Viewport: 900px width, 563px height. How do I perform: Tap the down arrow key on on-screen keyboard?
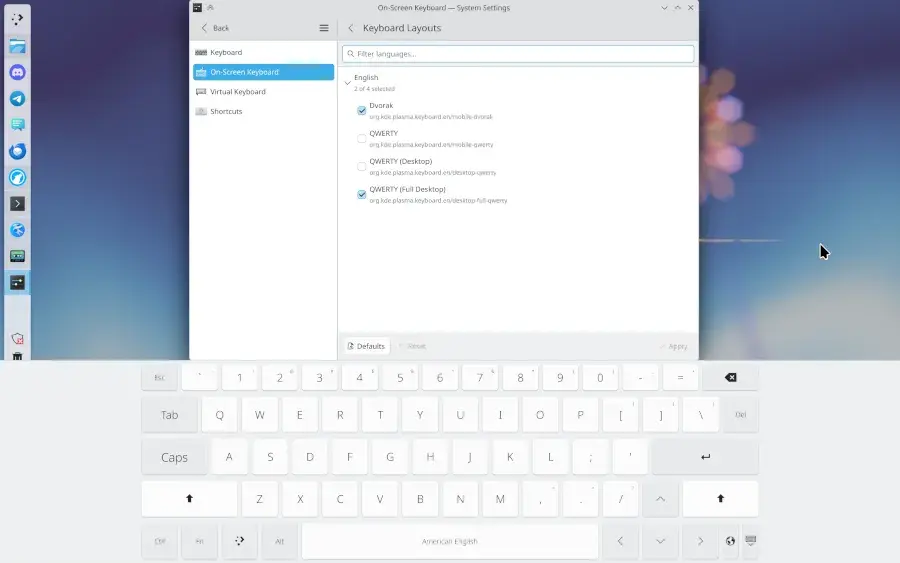(660, 541)
